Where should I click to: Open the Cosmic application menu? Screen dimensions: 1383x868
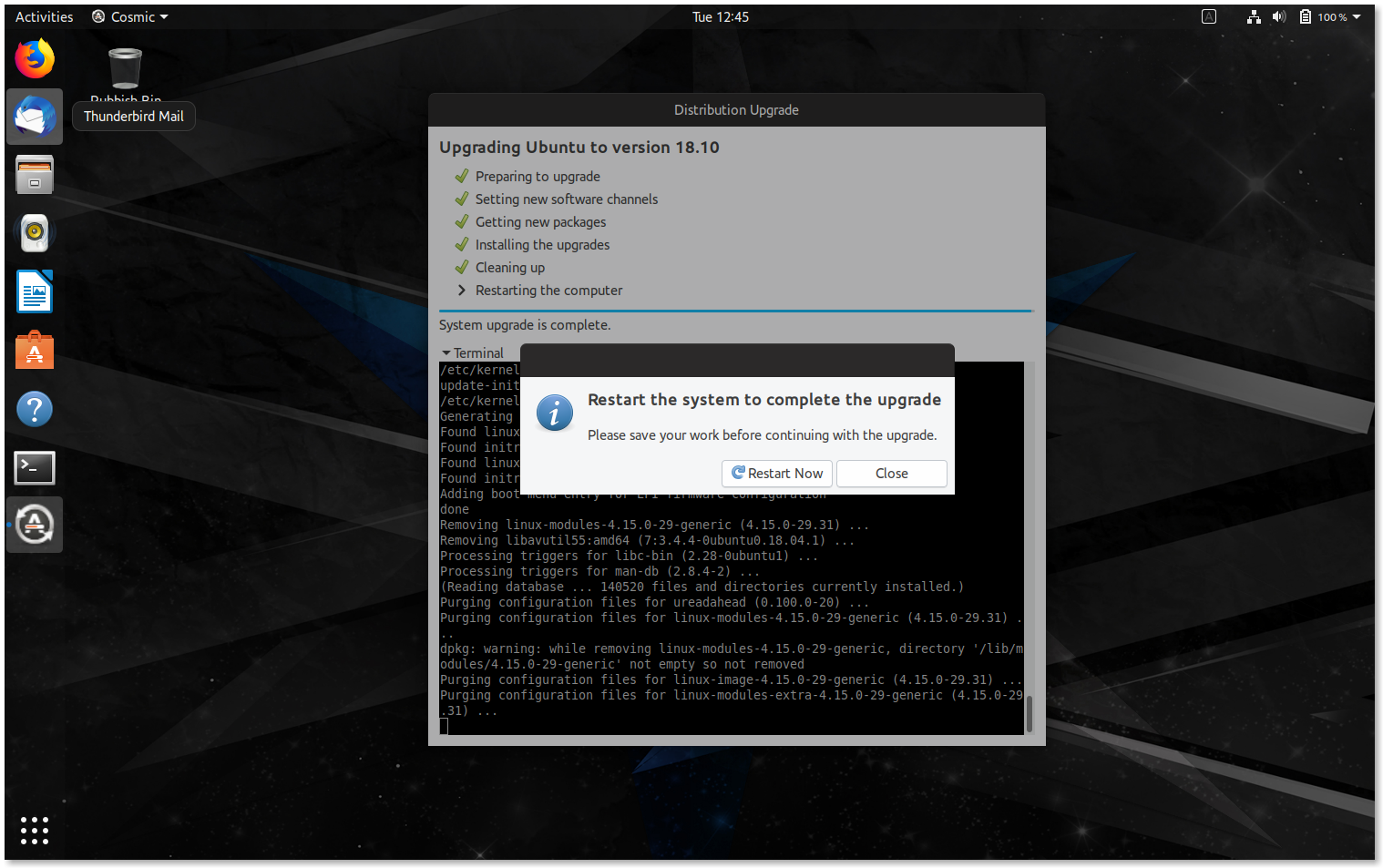click(x=130, y=17)
